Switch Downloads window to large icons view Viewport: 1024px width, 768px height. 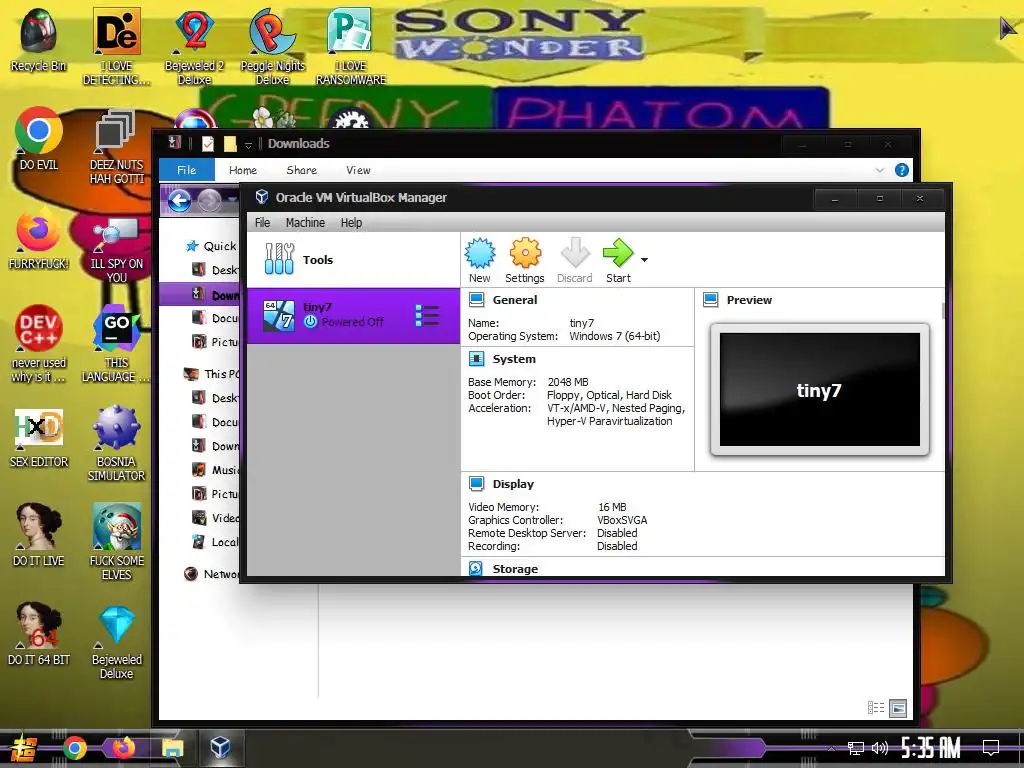coord(899,708)
